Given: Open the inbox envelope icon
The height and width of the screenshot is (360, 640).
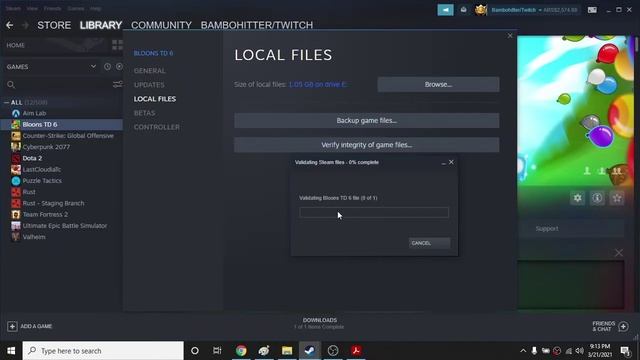Looking at the screenshot, I should pyautogui.click(x=464, y=10).
